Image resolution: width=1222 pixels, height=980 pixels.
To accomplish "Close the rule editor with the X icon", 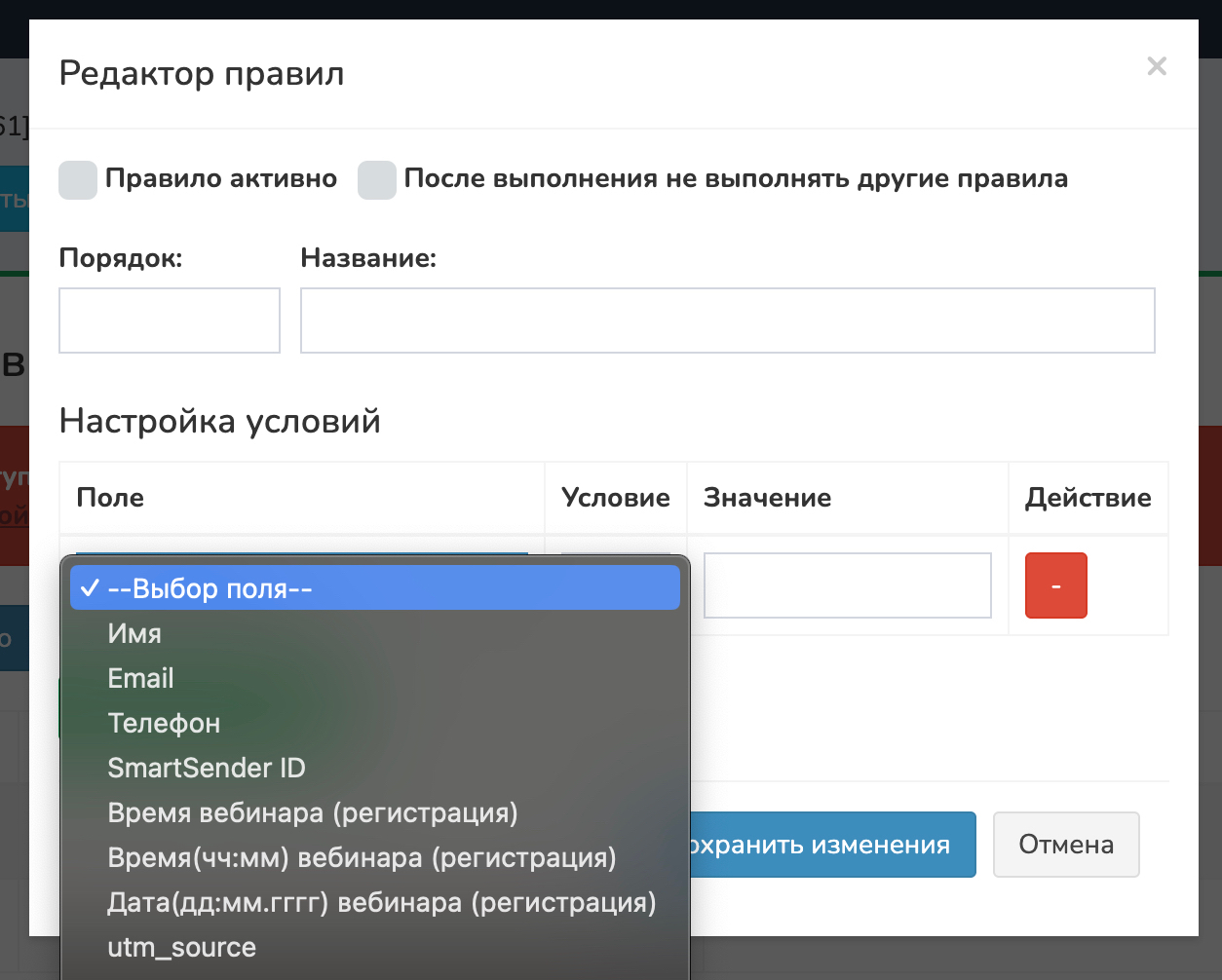I will pyautogui.click(x=1156, y=66).
